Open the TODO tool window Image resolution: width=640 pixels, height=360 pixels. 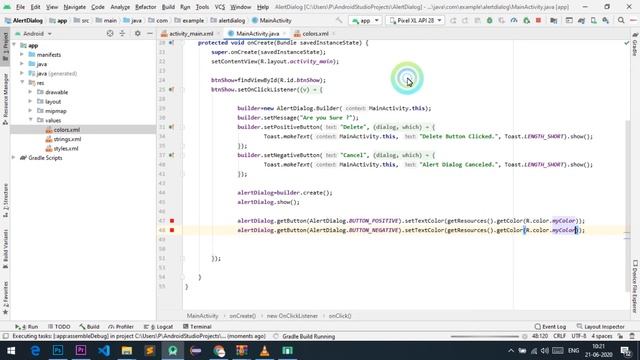click(x=59, y=327)
